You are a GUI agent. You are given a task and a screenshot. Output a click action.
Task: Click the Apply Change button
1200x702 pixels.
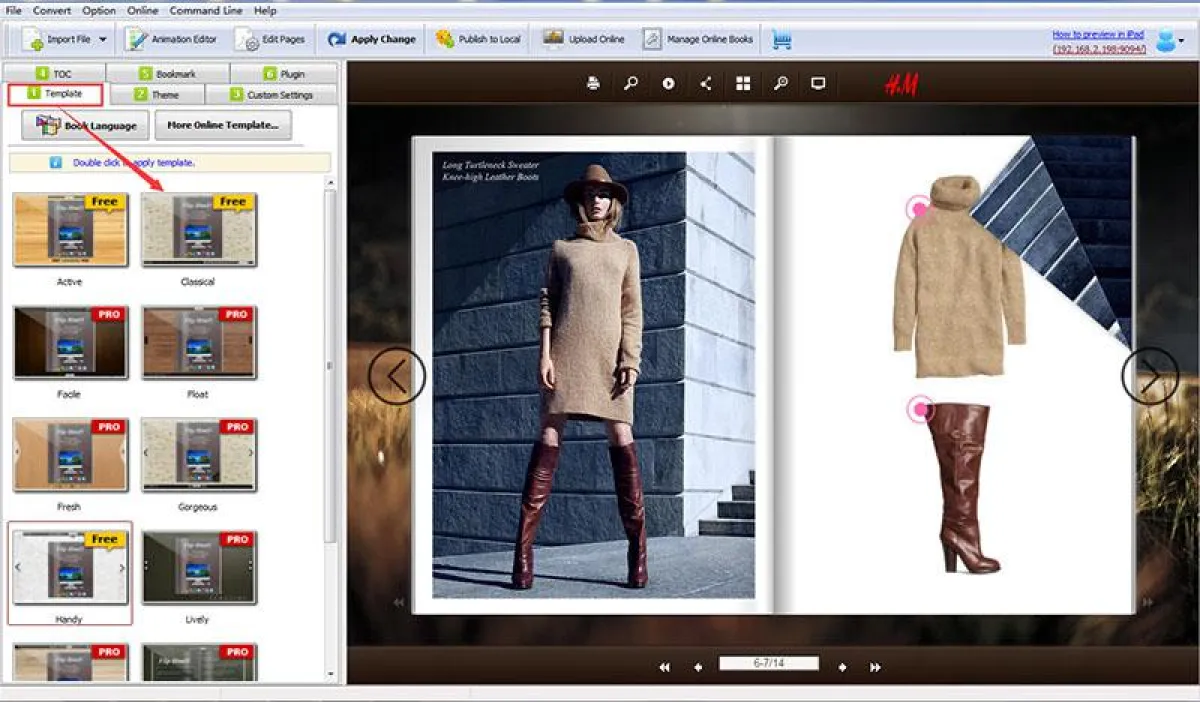[372, 40]
